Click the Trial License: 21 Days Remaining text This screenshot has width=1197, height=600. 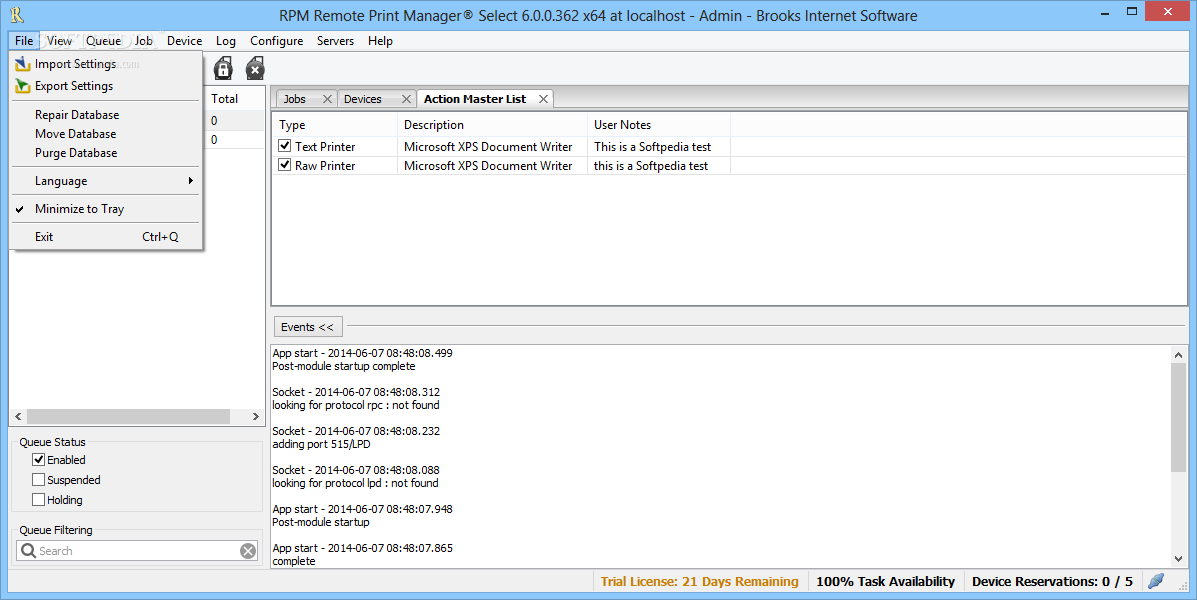(x=699, y=582)
